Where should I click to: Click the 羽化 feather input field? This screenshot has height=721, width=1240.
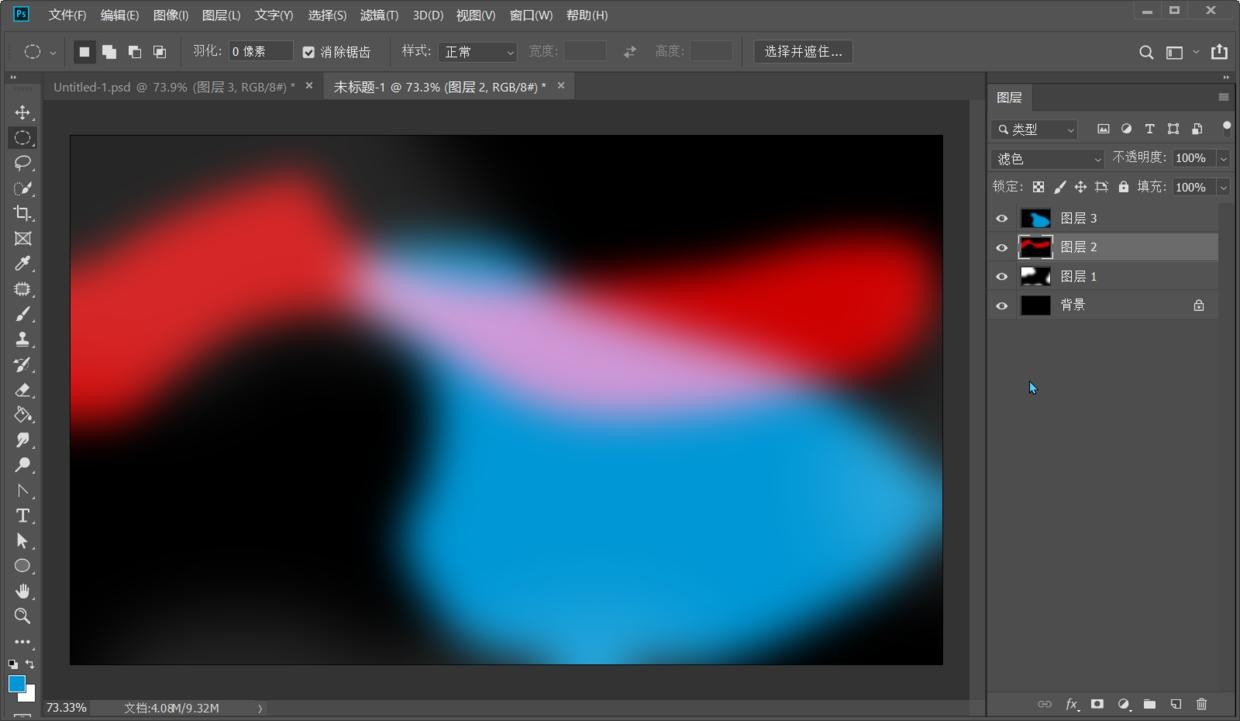point(260,52)
